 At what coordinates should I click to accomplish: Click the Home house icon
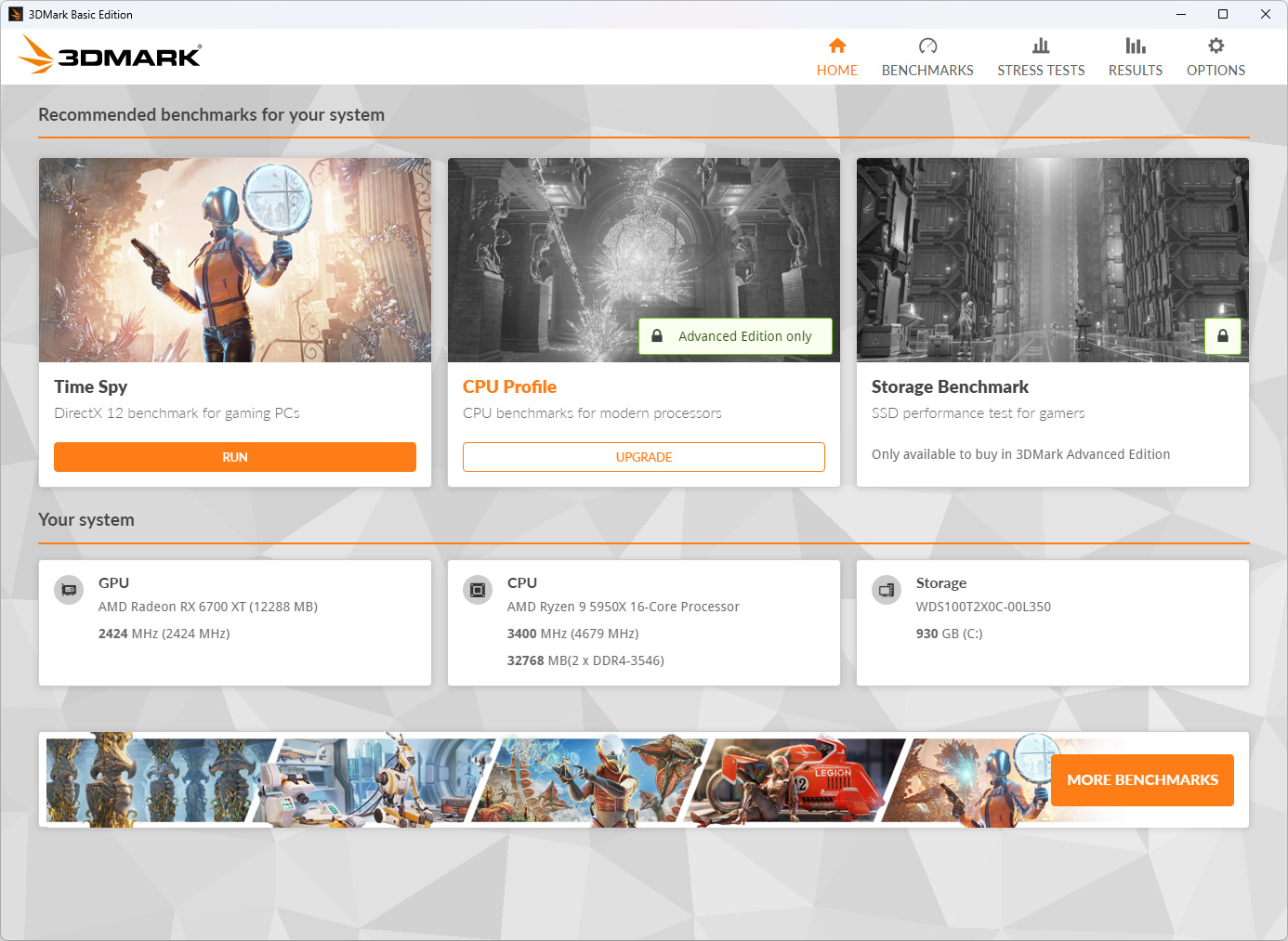coord(836,46)
